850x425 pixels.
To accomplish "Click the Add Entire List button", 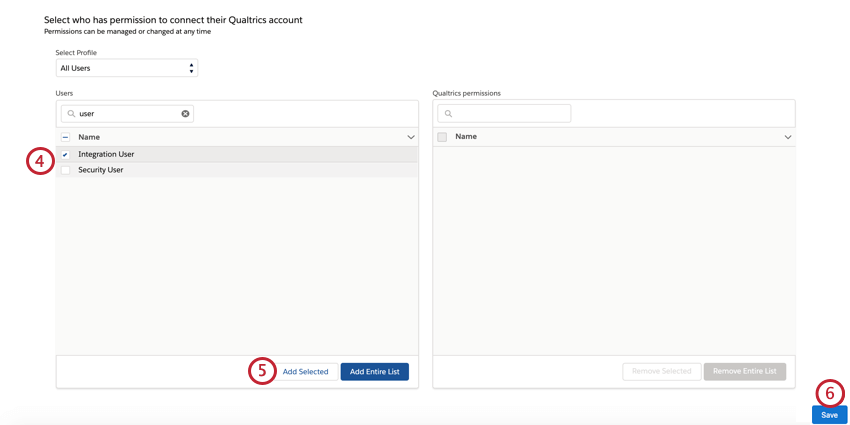I will 374,372.
